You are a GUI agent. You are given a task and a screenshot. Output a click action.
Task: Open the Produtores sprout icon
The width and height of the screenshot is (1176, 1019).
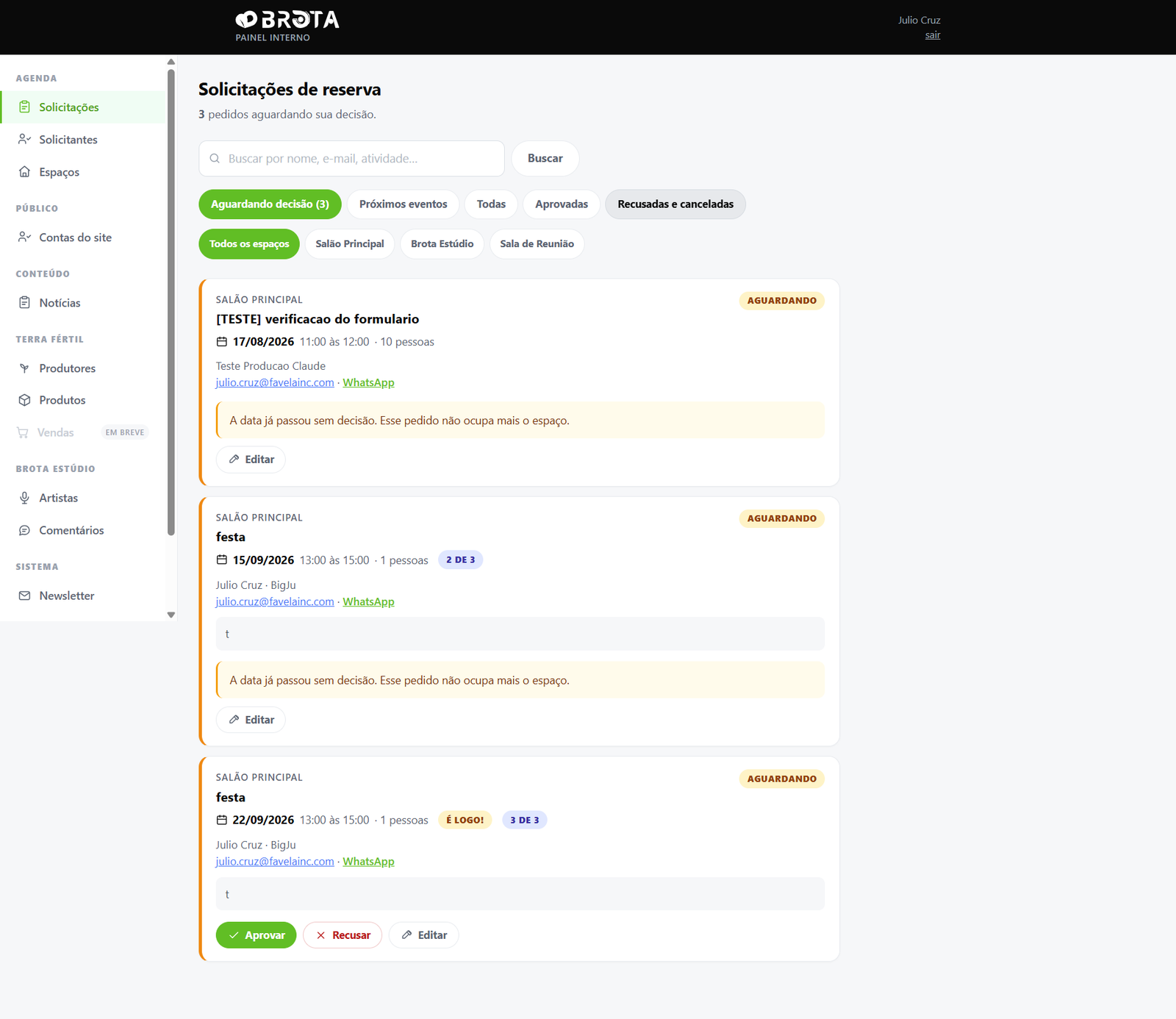click(x=24, y=368)
